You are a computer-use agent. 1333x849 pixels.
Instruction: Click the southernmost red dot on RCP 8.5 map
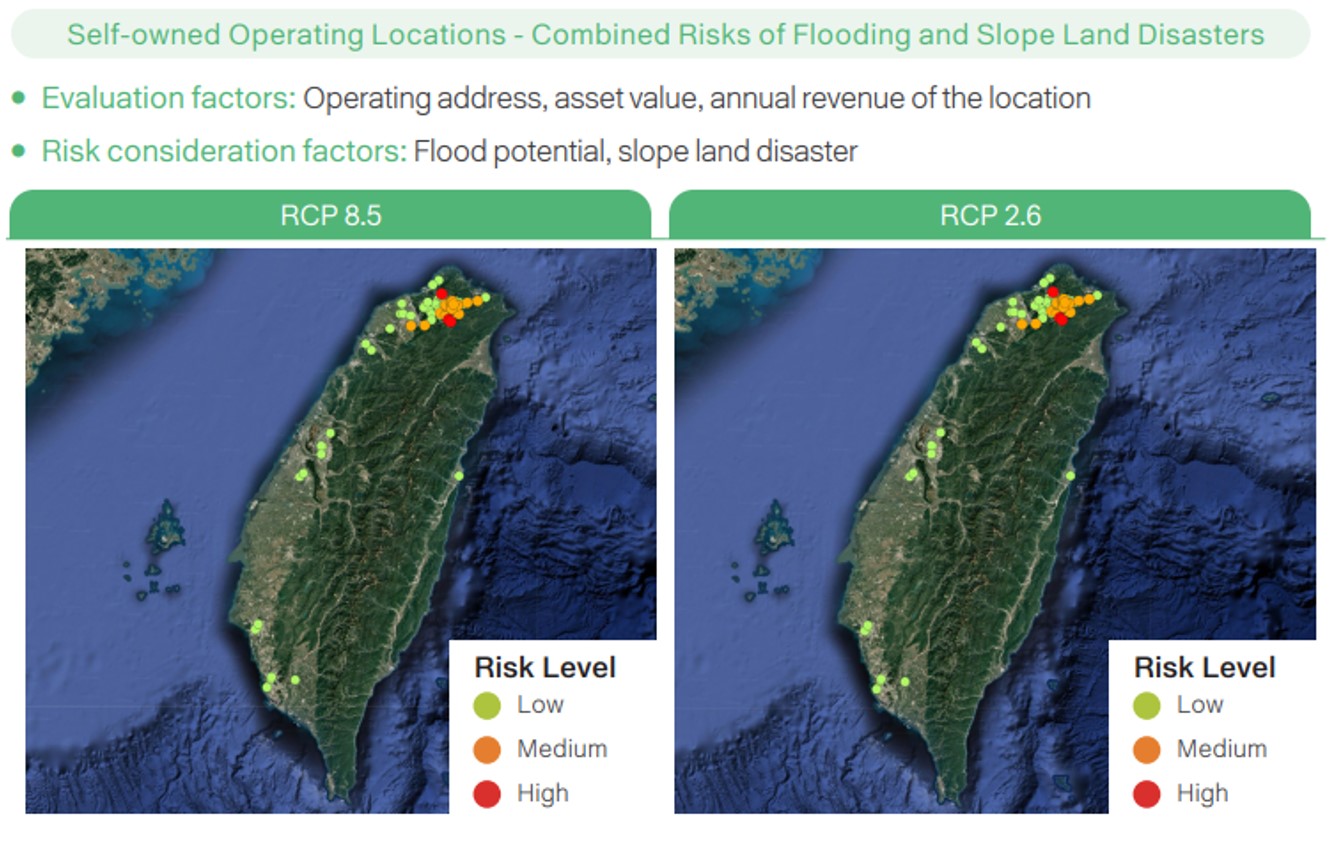[450, 320]
